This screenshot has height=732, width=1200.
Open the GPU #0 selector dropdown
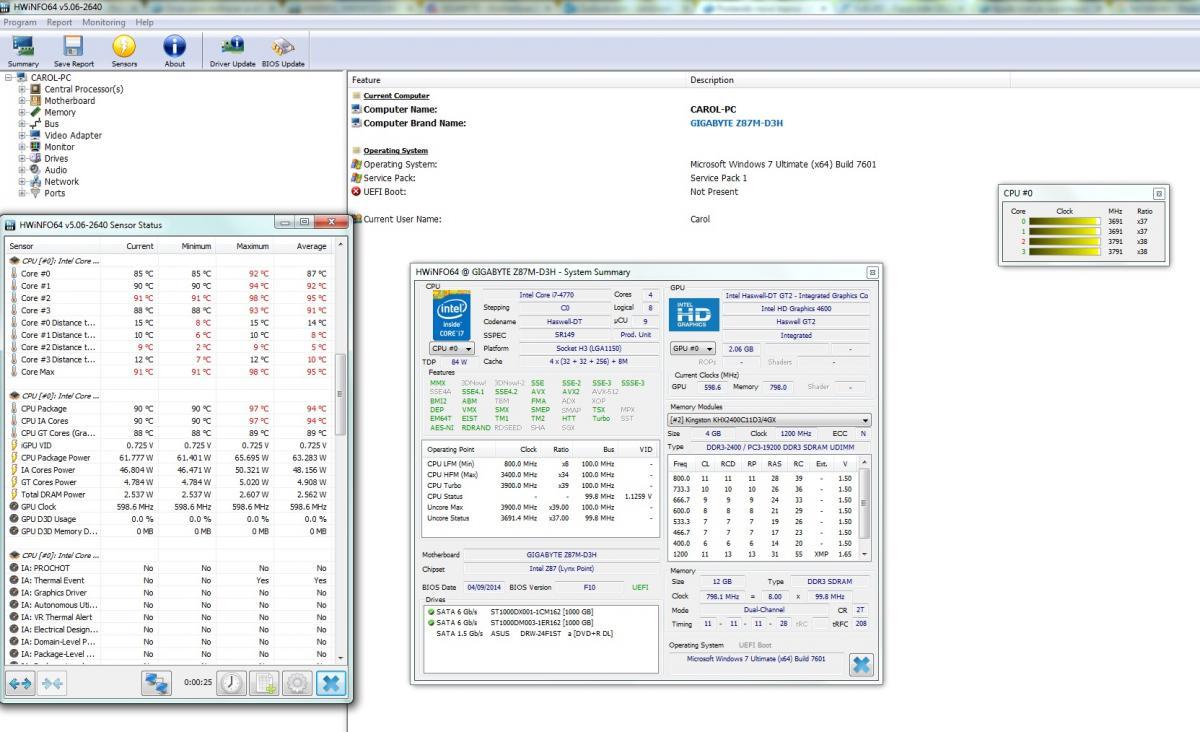(x=691, y=349)
